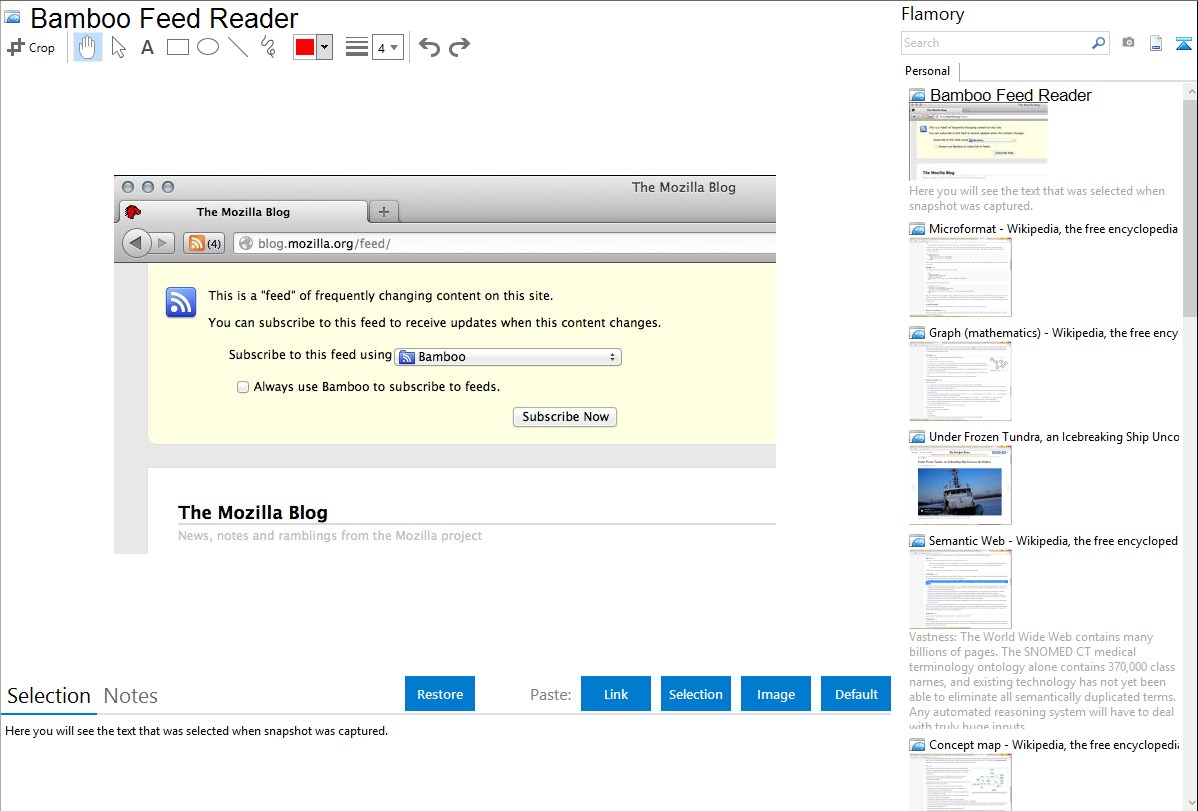This screenshot has height=811, width=1198.
Task: Pick the rectangle shape tool
Action: pyautogui.click(x=177, y=47)
